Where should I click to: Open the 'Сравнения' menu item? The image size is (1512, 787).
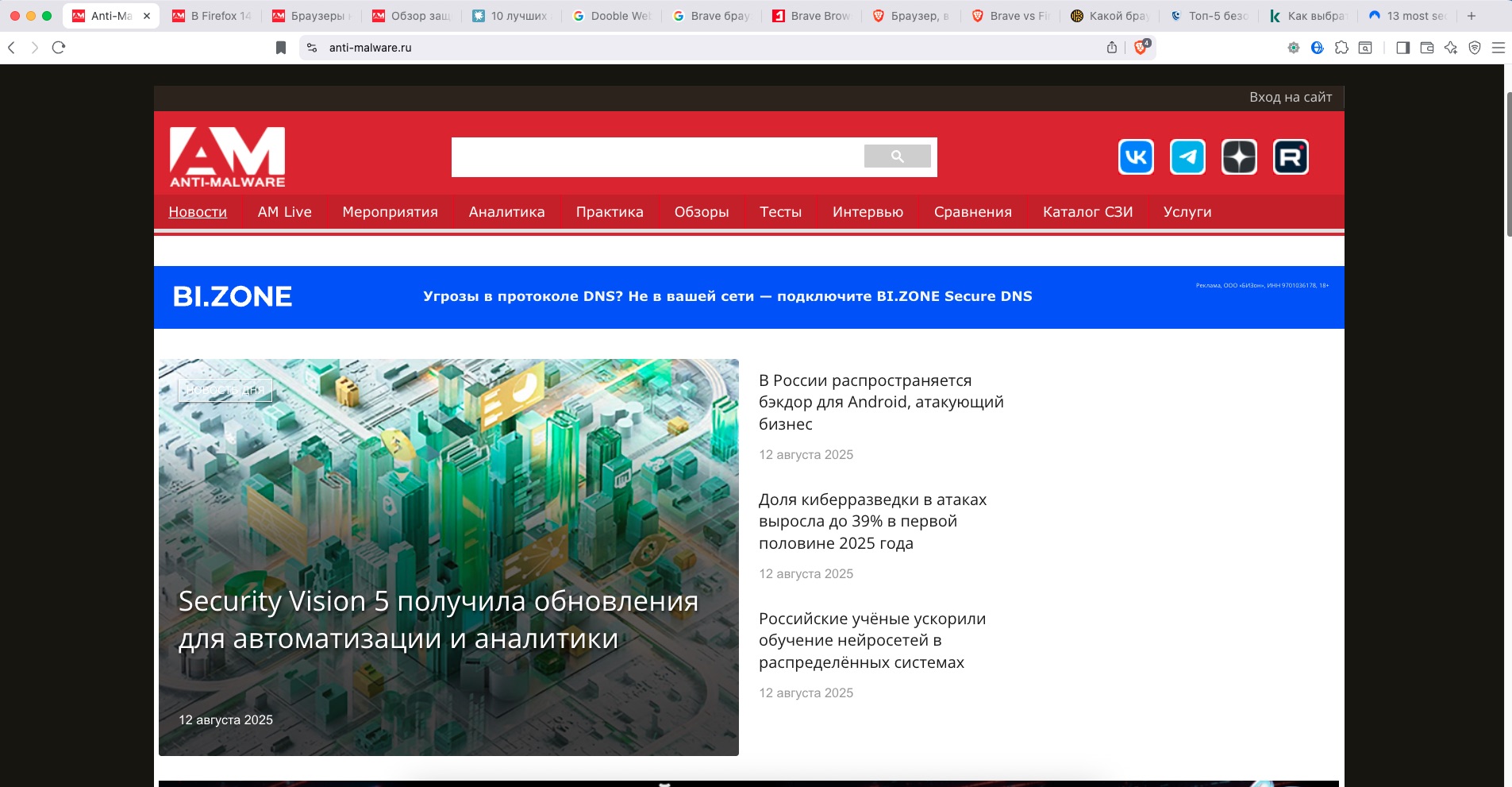(x=973, y=212)
